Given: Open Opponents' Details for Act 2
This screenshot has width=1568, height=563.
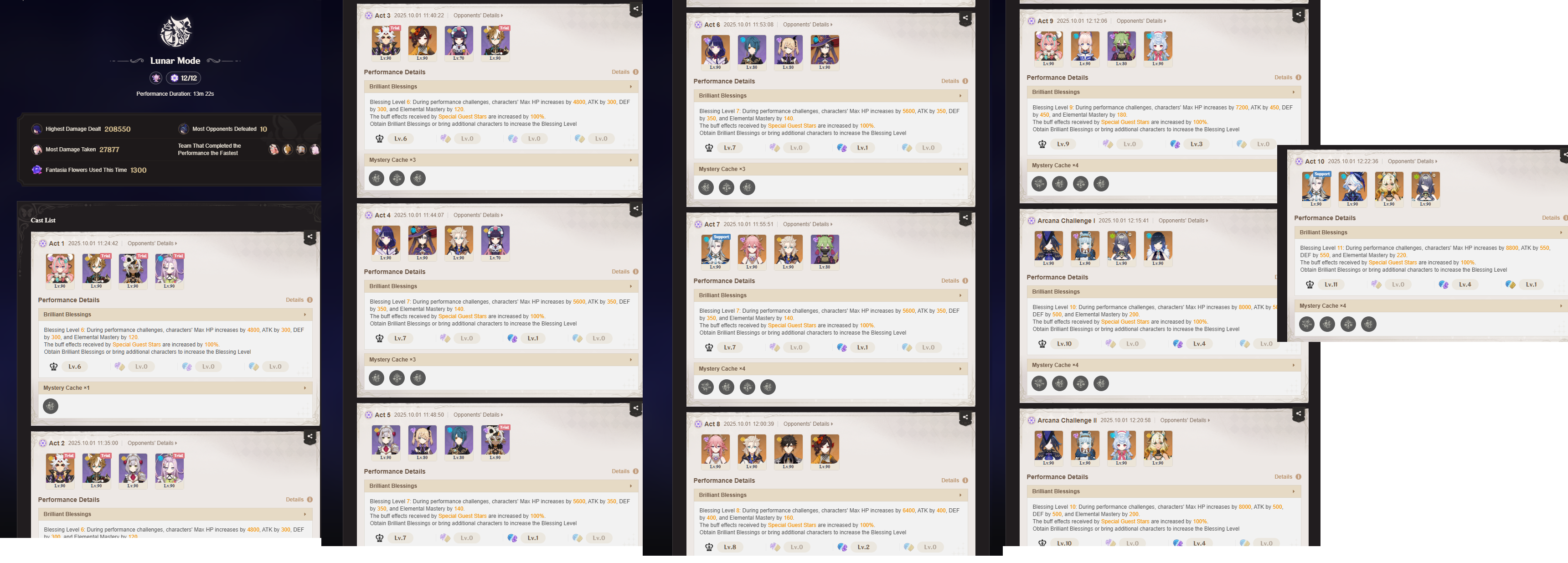Looking at the screenshot, I should click(x=152, y=443).
